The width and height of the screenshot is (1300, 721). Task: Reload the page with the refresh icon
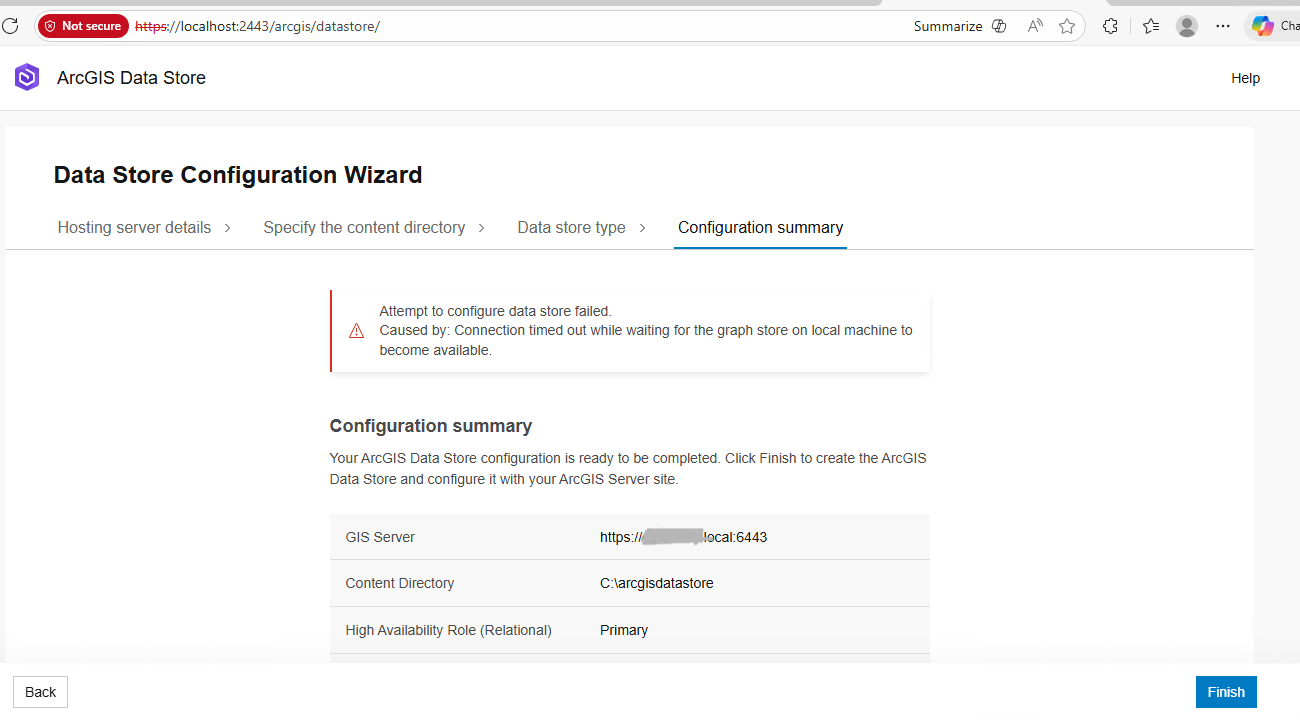click(x=10, y=26)
